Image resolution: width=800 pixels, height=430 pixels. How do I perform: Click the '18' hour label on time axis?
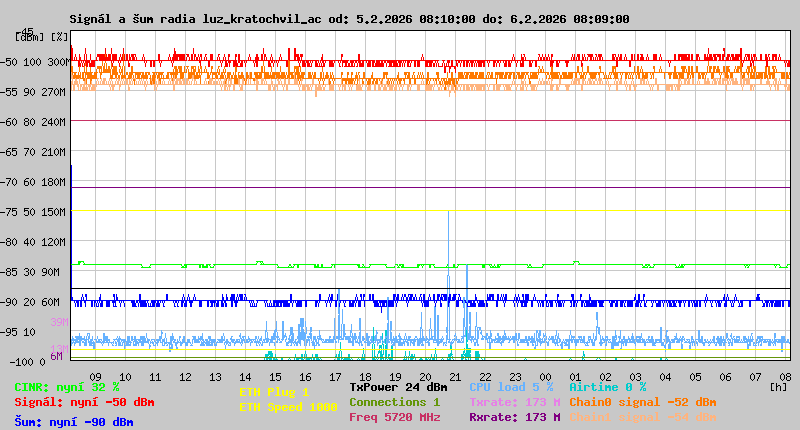(x=365, y=377)
